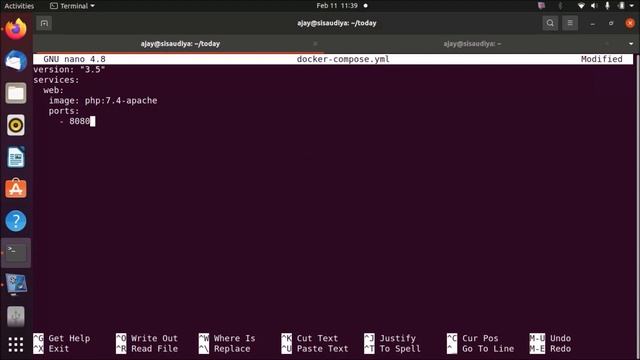Open the Terminal app menu in top bar
This screenshot has width=640, height=360.
pos(72,6)
